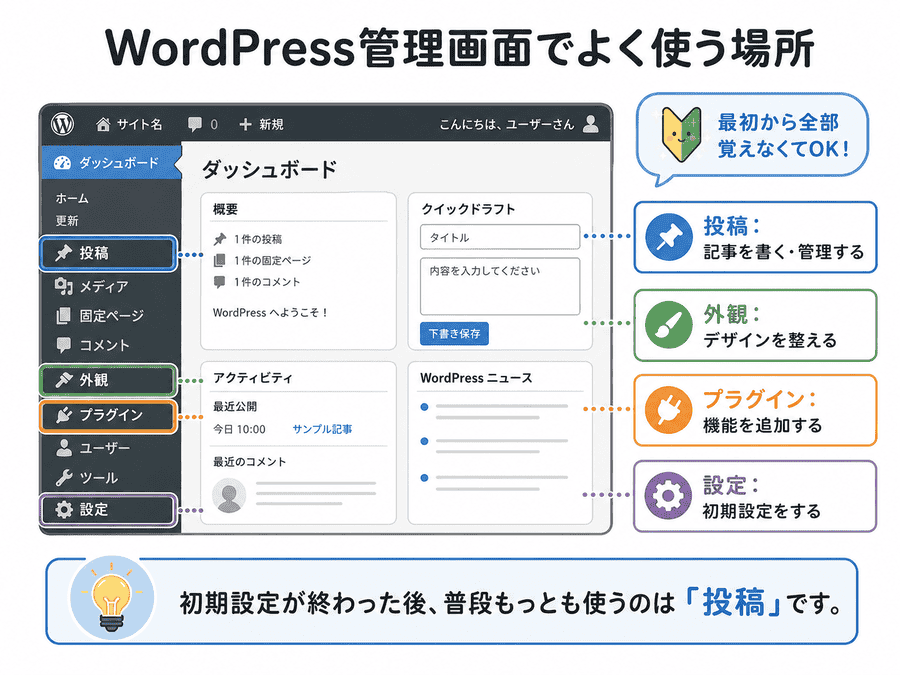900x675 pixels.
Task: Click サイト名 in the admin bar
Action: [139, 124]
